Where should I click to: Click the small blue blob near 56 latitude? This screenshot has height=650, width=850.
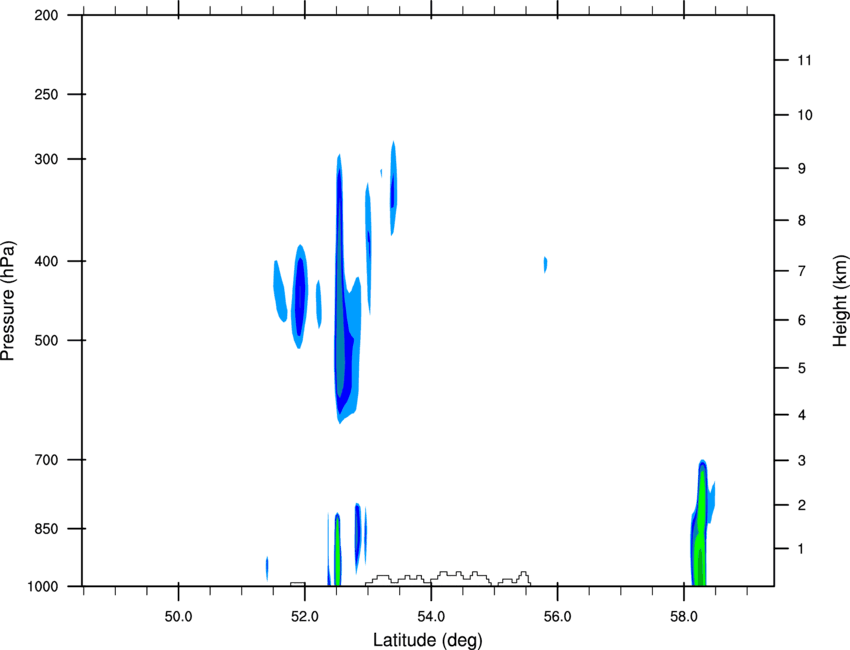[545, 265]
